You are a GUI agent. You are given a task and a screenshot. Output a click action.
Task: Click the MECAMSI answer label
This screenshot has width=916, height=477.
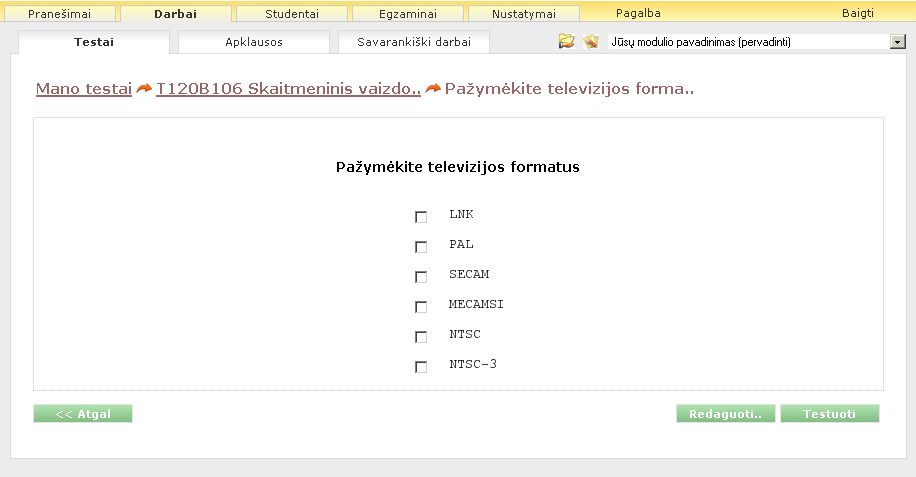tap(476, 304)
